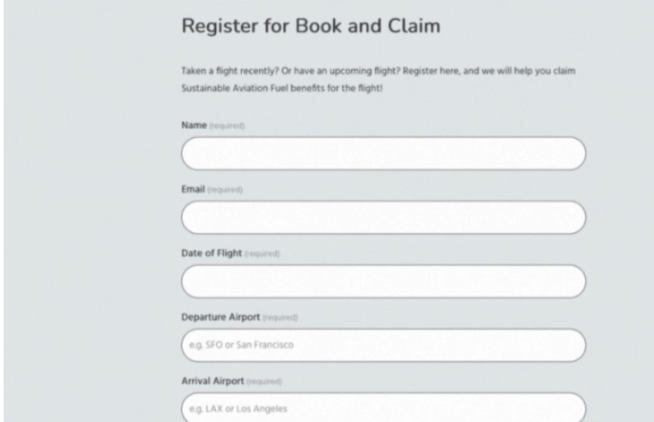Click the Name input field

click(x=383, y=153)
